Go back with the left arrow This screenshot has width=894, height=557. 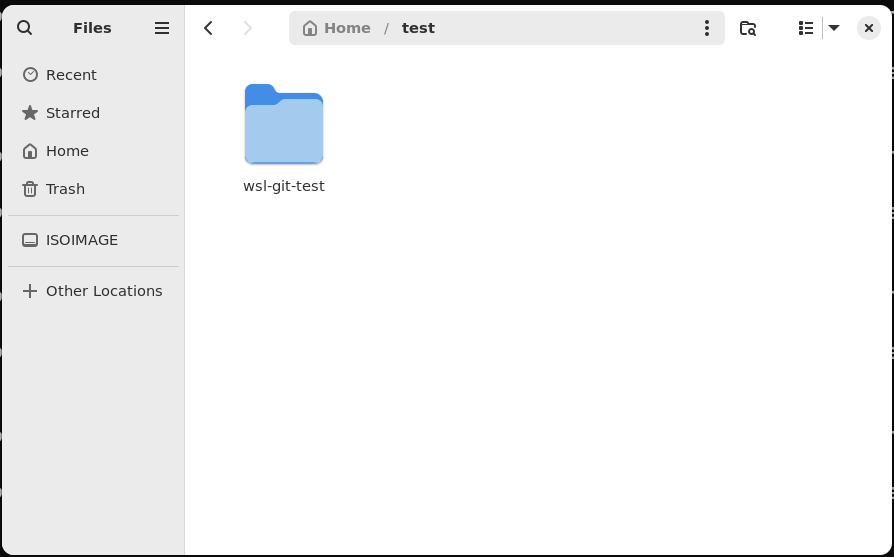pyautogui.click(x=208, y=28)
